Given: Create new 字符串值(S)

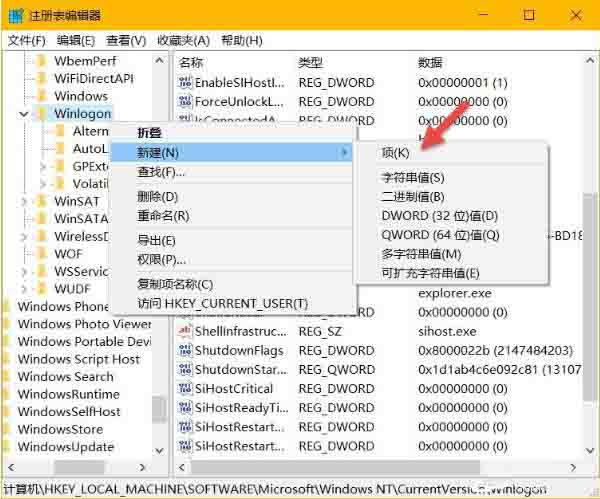Looking at the screenshot, I should click(x=452, y=178).
